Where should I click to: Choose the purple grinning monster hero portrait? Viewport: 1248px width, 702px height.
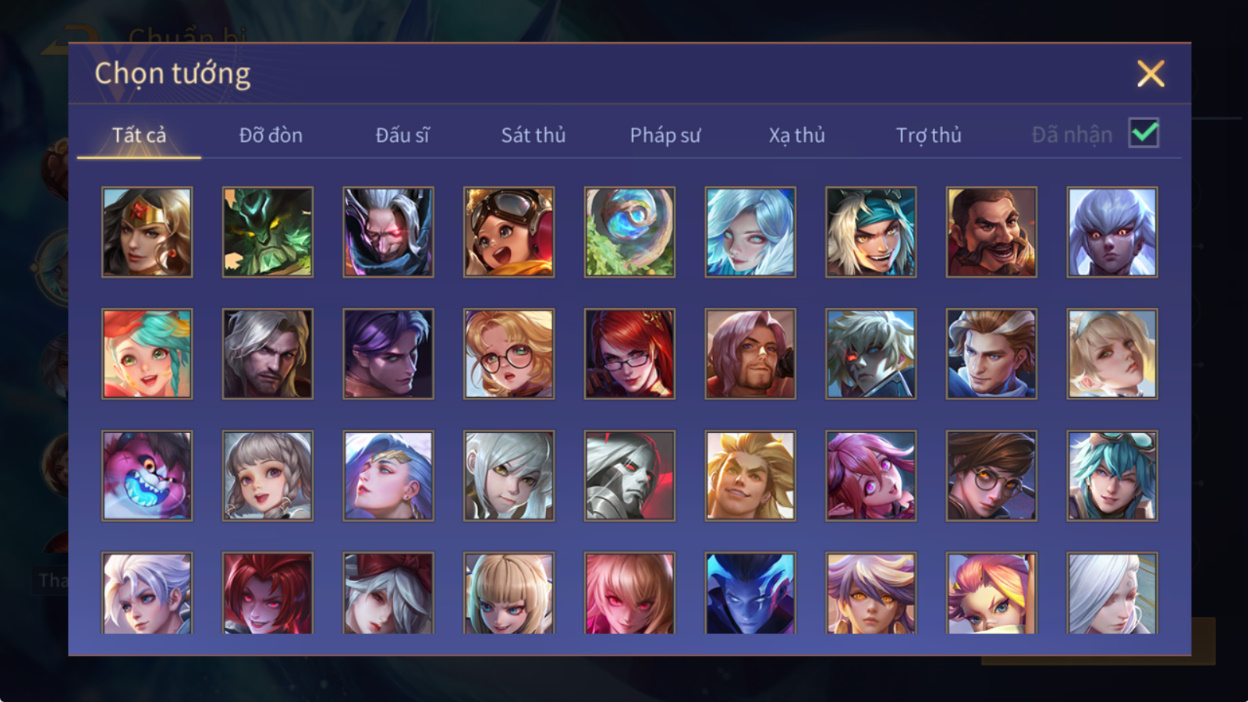(x=147, y=476)
